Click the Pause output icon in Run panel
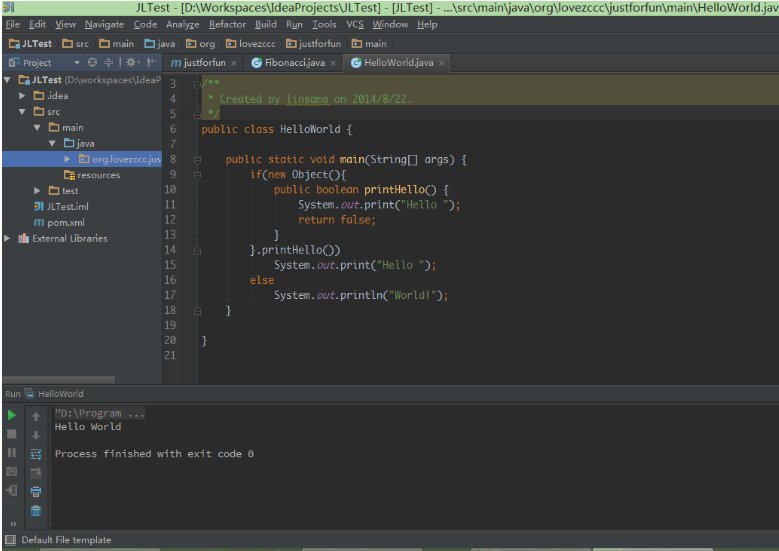Viewport: 779px width, 551px height. coord(12,452)
